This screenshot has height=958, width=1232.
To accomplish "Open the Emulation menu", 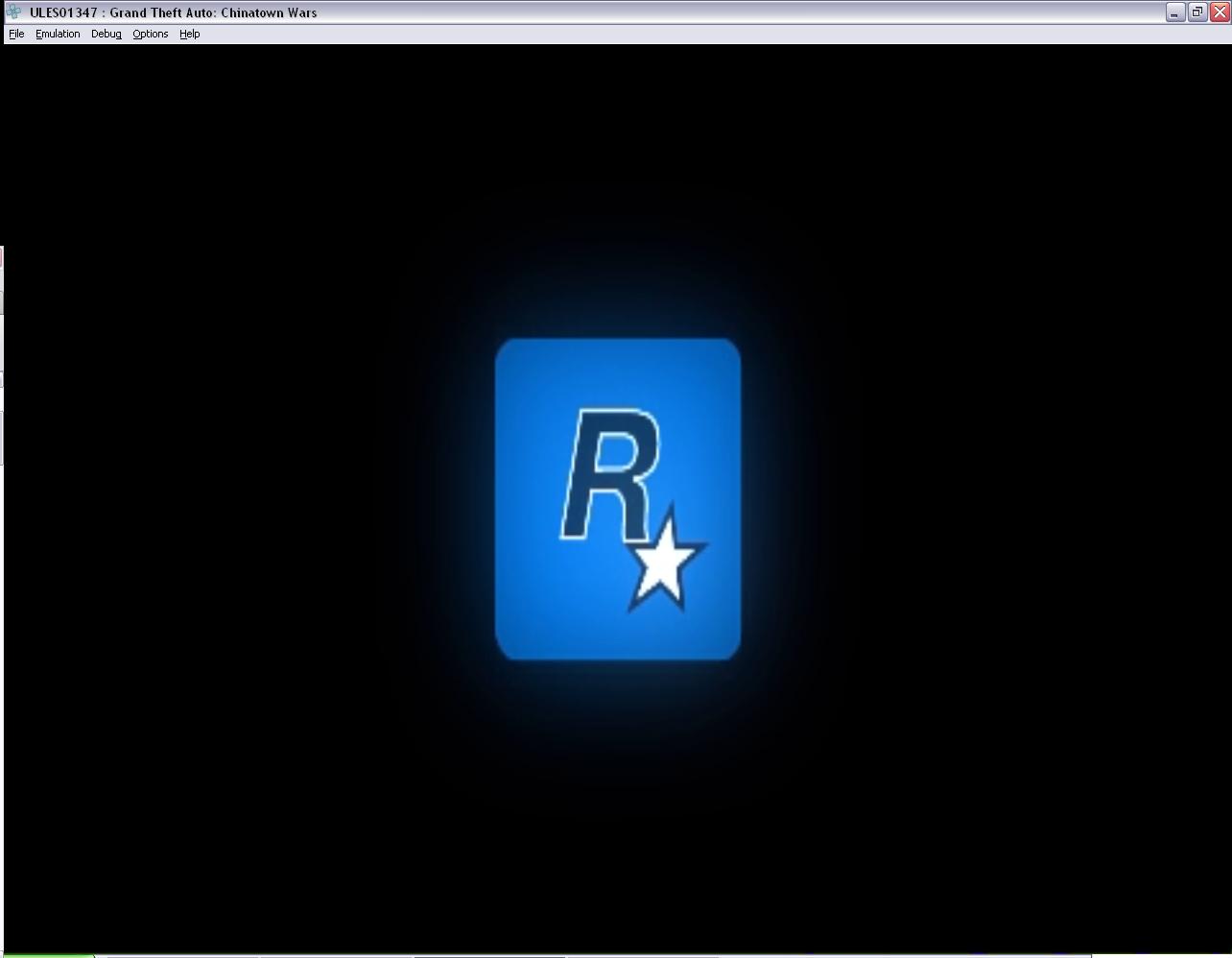I will [x=58, y=34].
